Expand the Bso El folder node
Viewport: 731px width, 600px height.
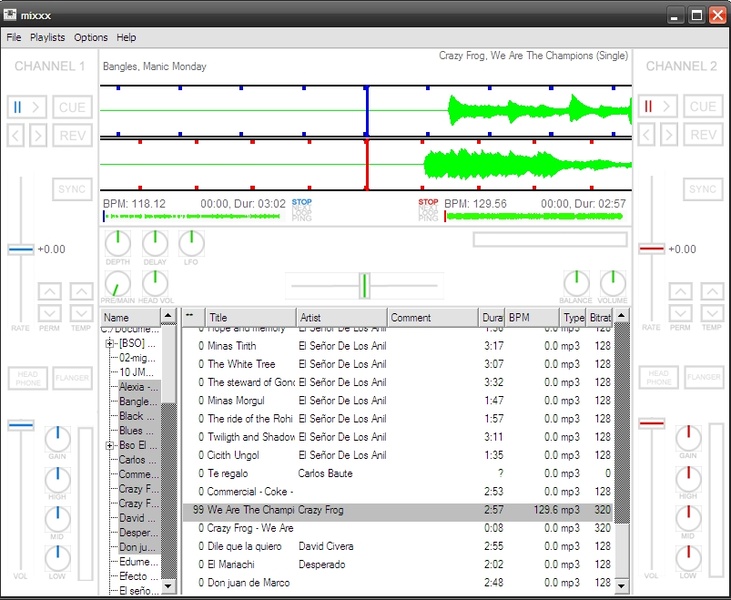pyautogui.click(x=110, y=445)
